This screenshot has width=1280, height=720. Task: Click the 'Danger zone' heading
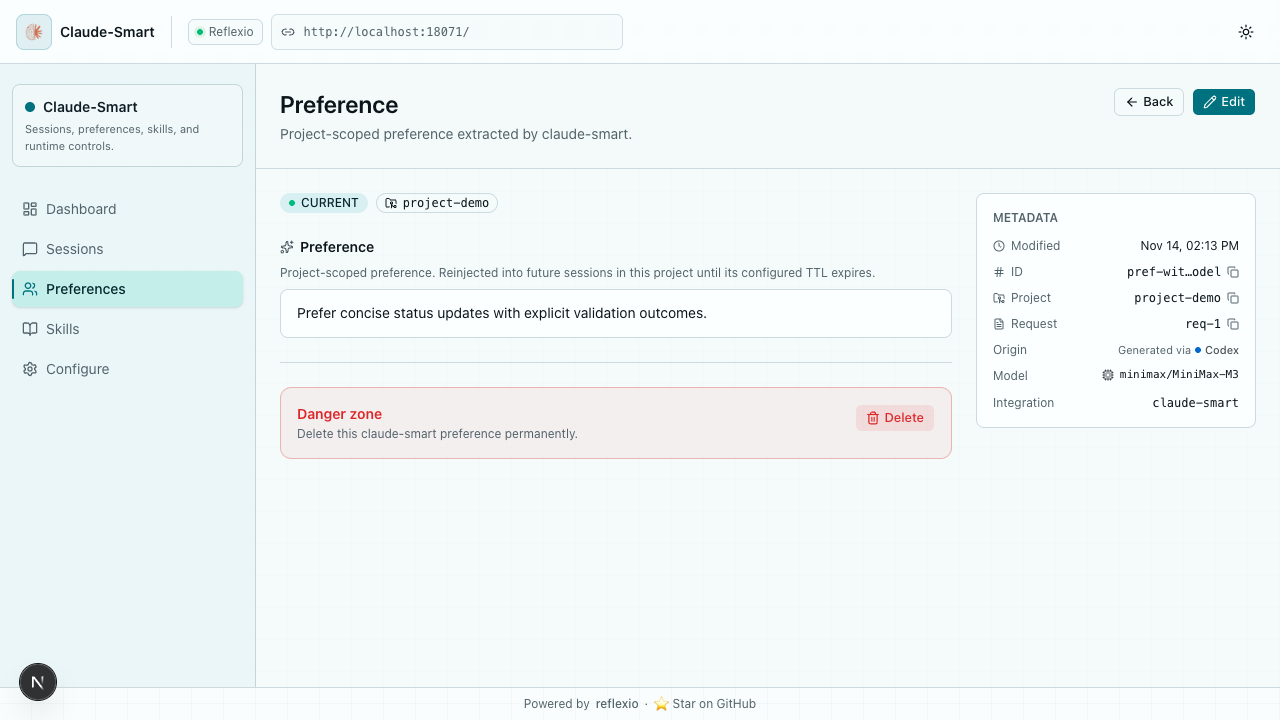[340, 414]
